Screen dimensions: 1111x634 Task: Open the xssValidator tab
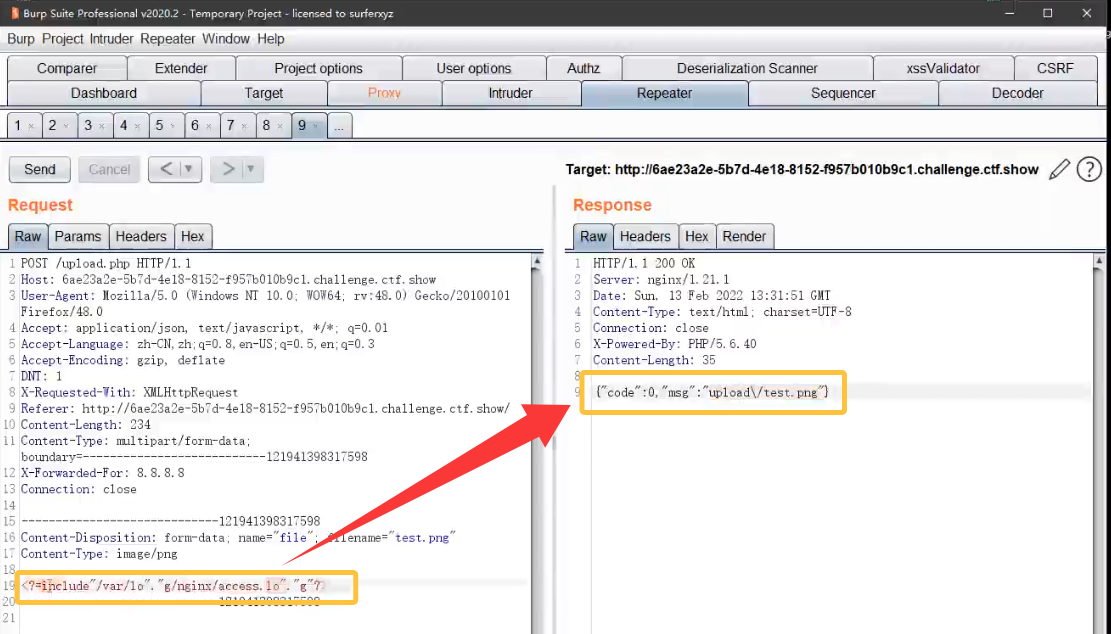point(942,68)
